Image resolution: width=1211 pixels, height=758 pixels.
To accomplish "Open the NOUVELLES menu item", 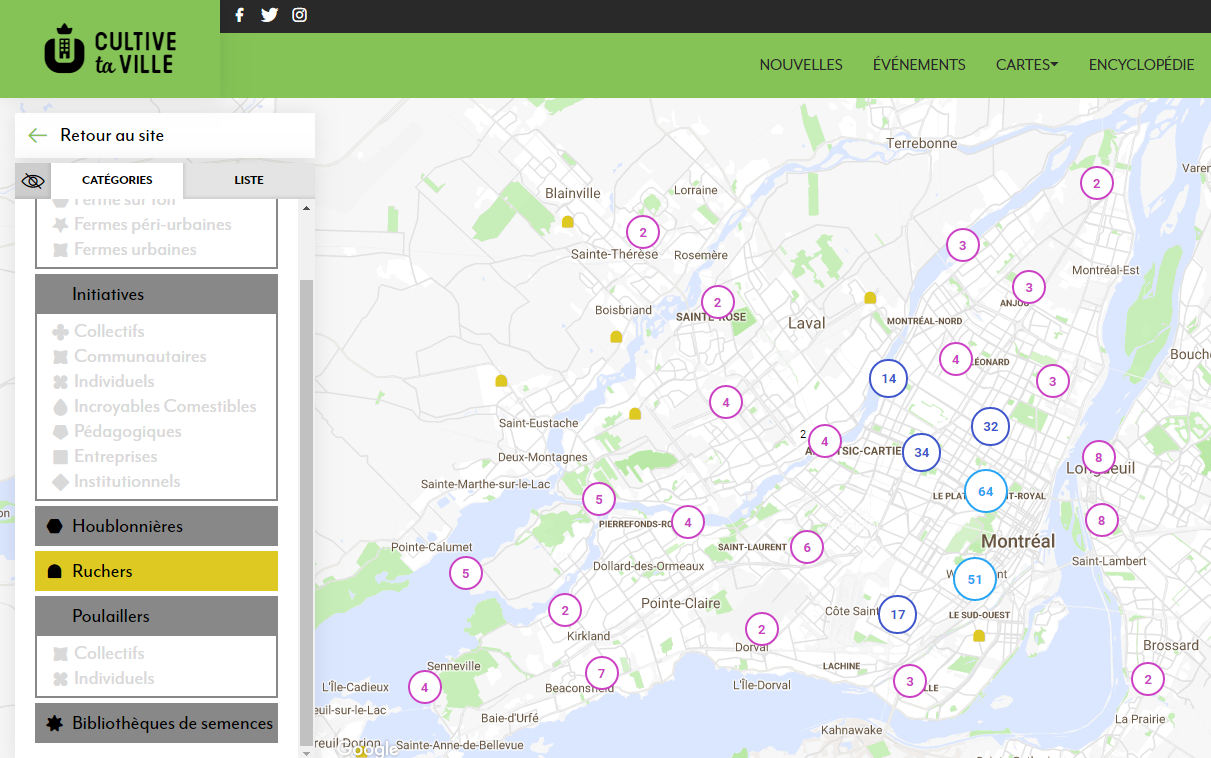I will point(801,65).
